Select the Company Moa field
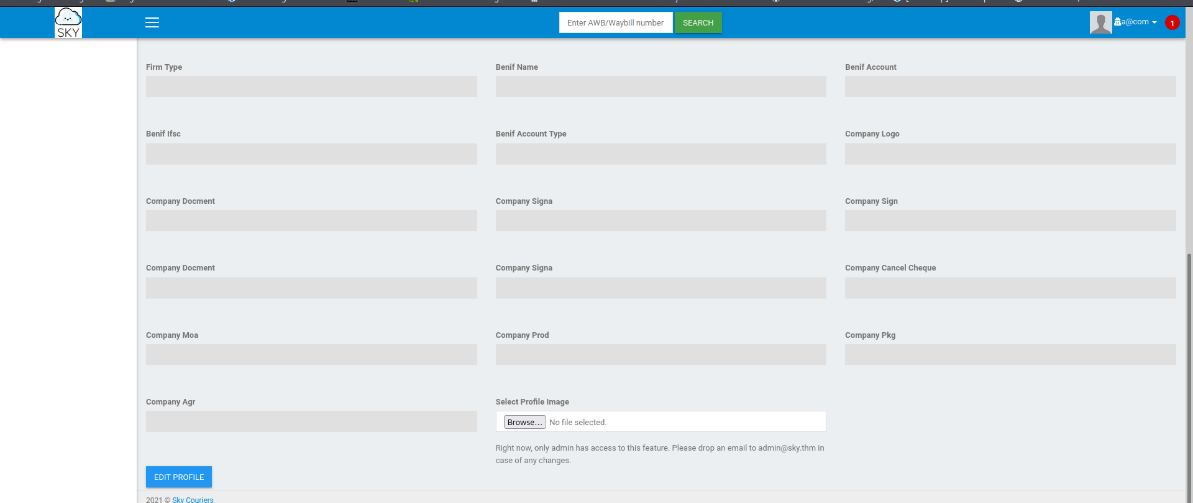The image size is (1193, 503). [311, 355]
